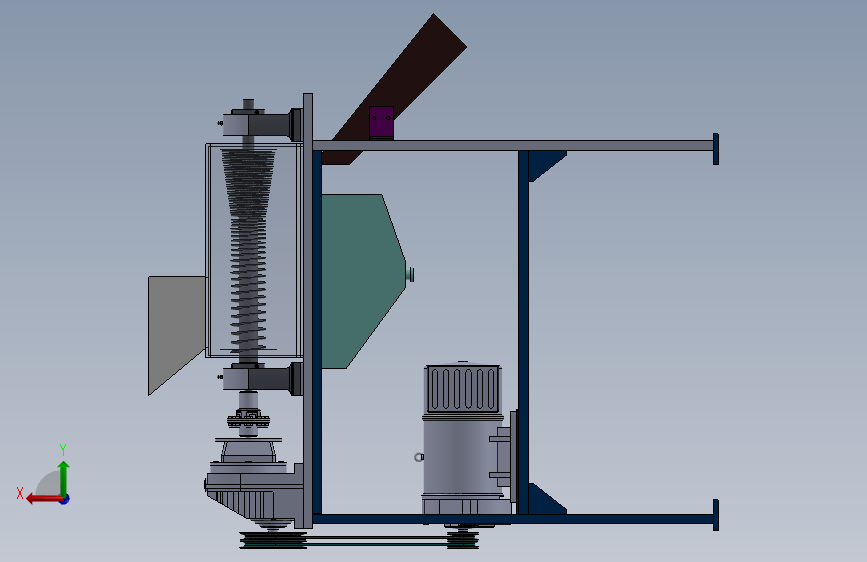Select the lifting eye bolt on motor
867x562 pixels.
pyautogui.click(x=419, y=457)
